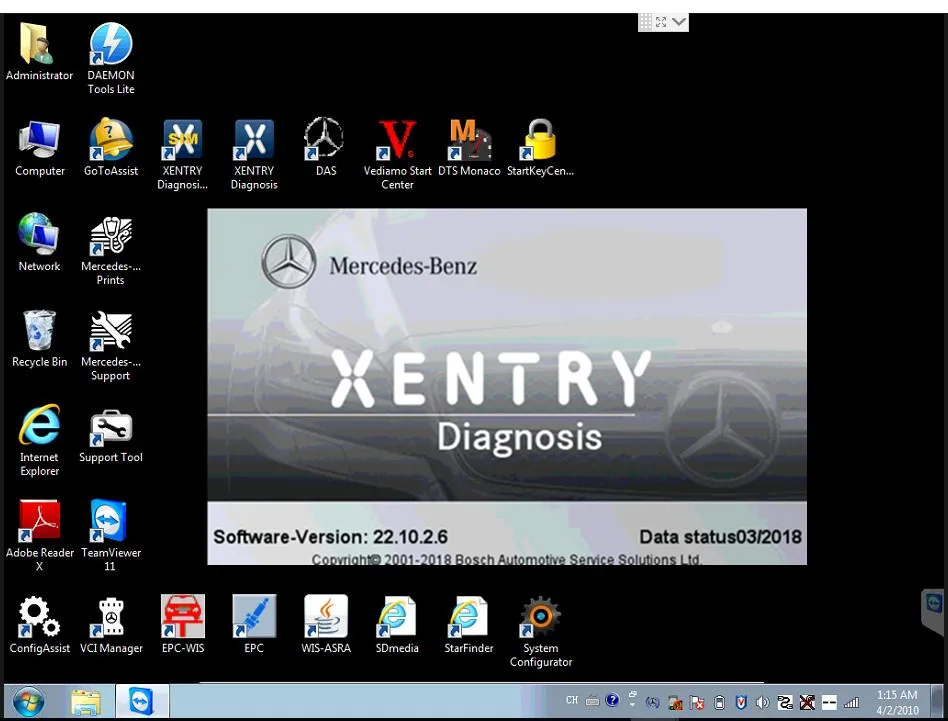Launch EPC spark plug shortcut
This screenshot has height=721, width=948.
coord(254,625)
